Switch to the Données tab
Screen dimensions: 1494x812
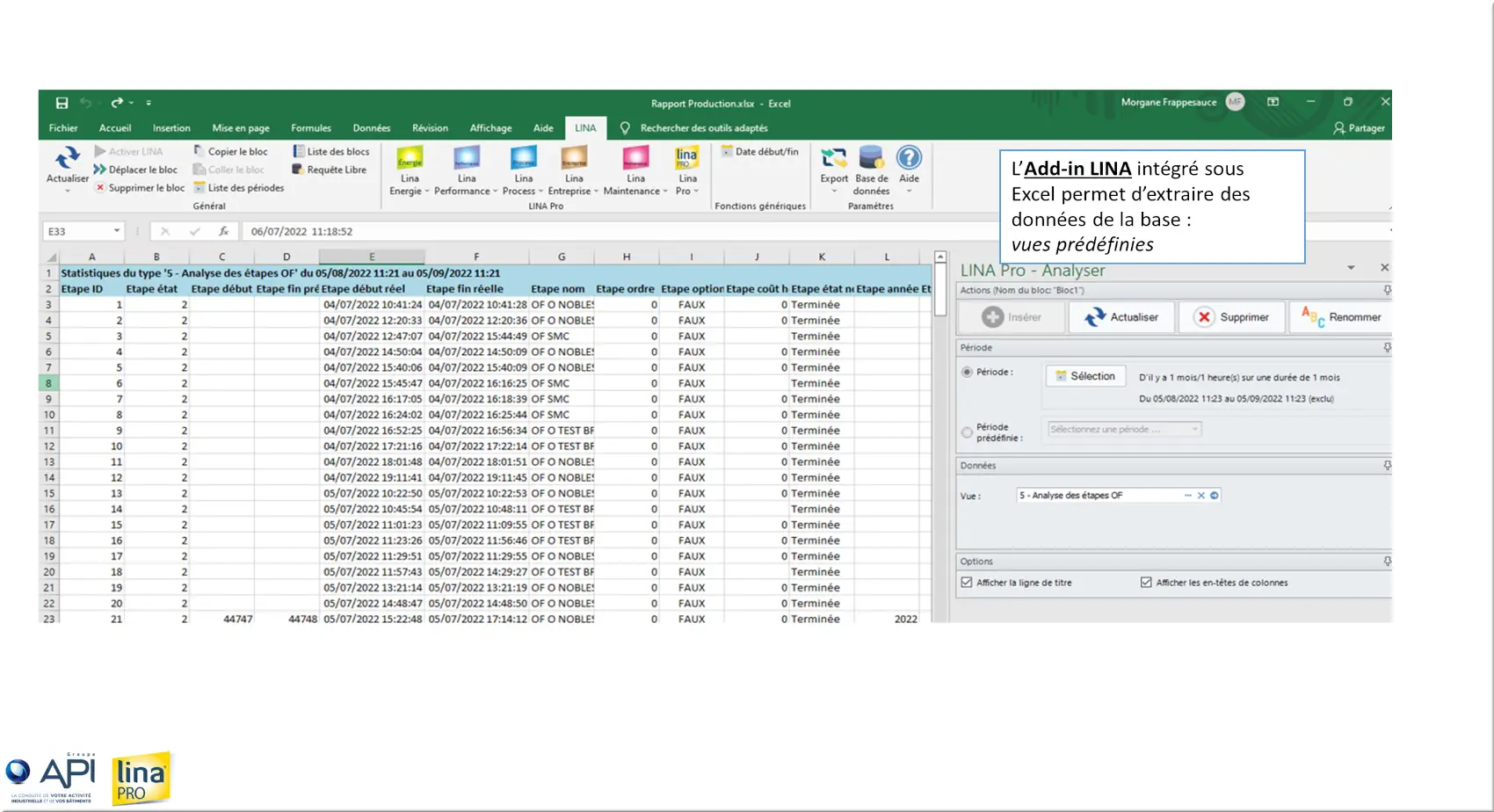pos(372,128)
